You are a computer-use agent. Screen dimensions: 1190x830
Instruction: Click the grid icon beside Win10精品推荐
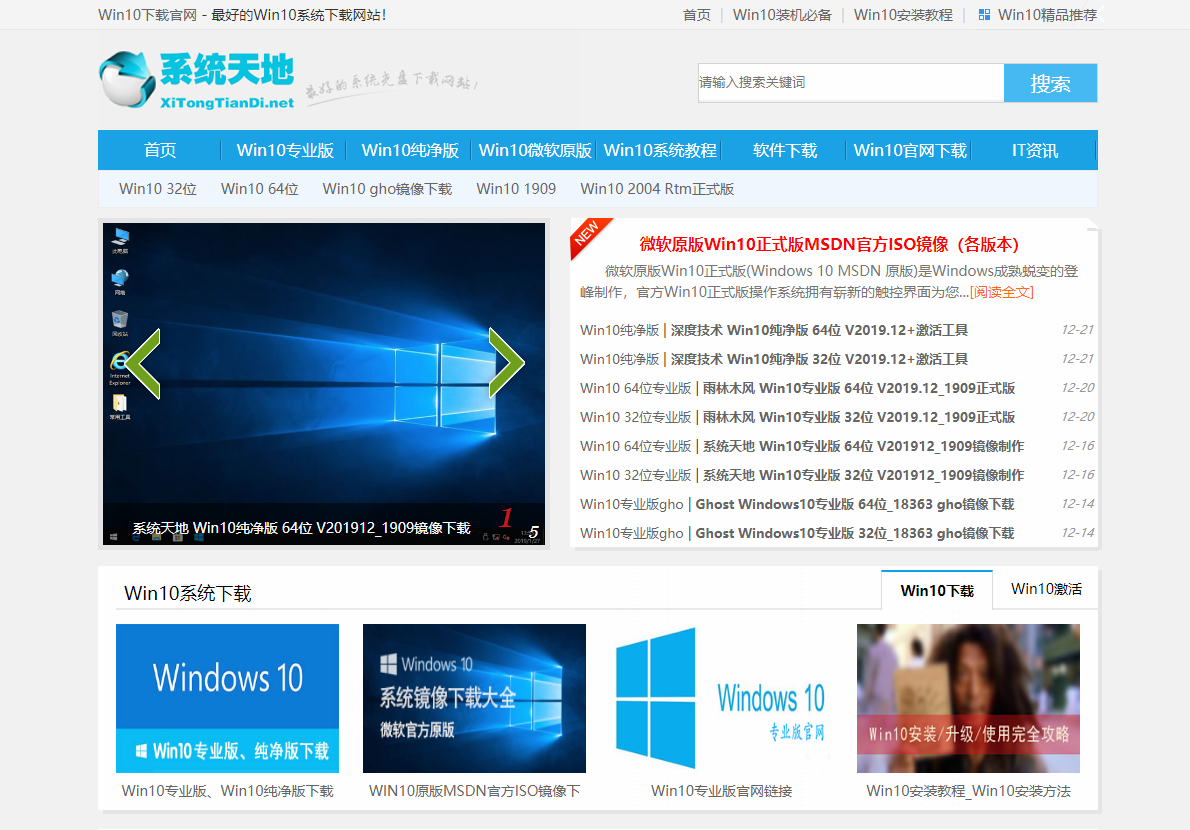(x=984, y=14)
